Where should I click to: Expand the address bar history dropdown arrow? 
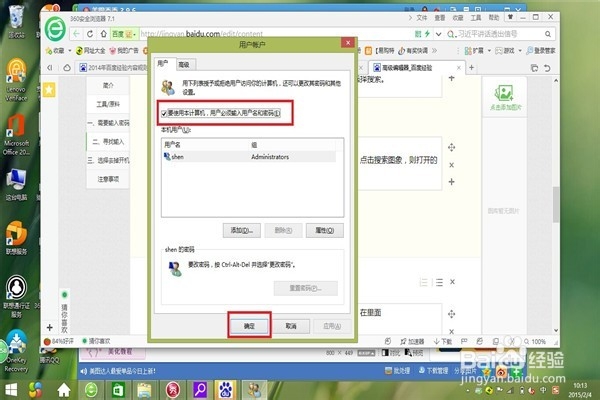439,34
